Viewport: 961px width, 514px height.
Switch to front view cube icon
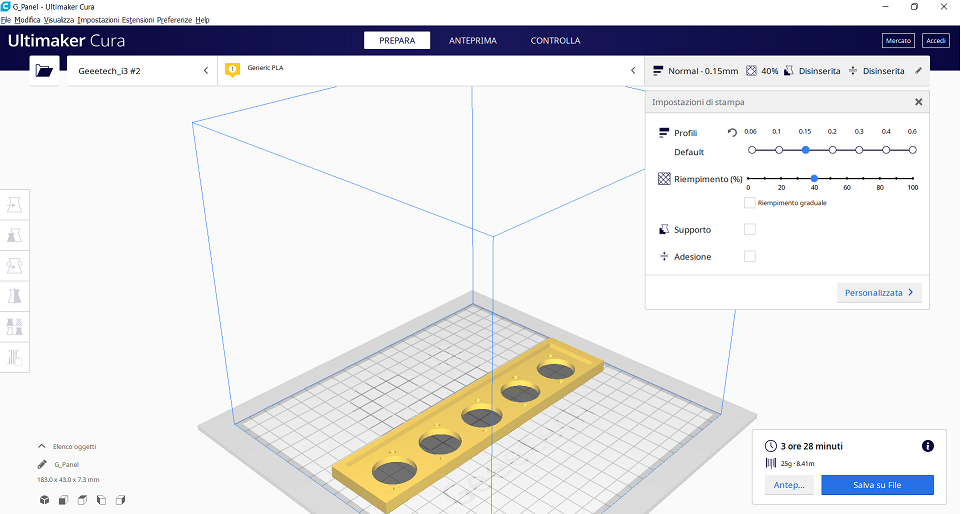tap(63, 500)
